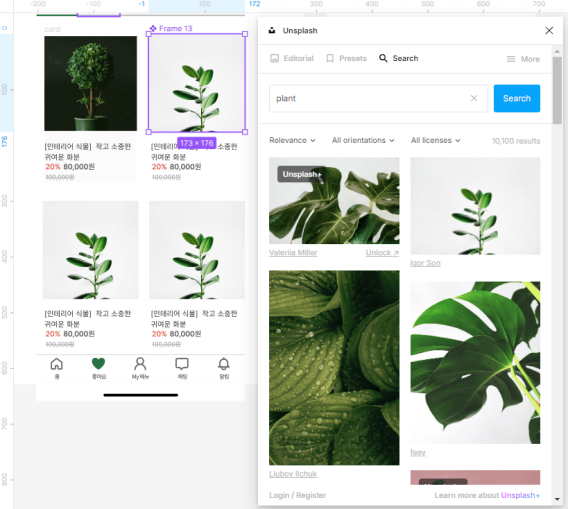568x509 pixels.
Task: Select the feey monstera leaf photo
Action: coord(475,363)
